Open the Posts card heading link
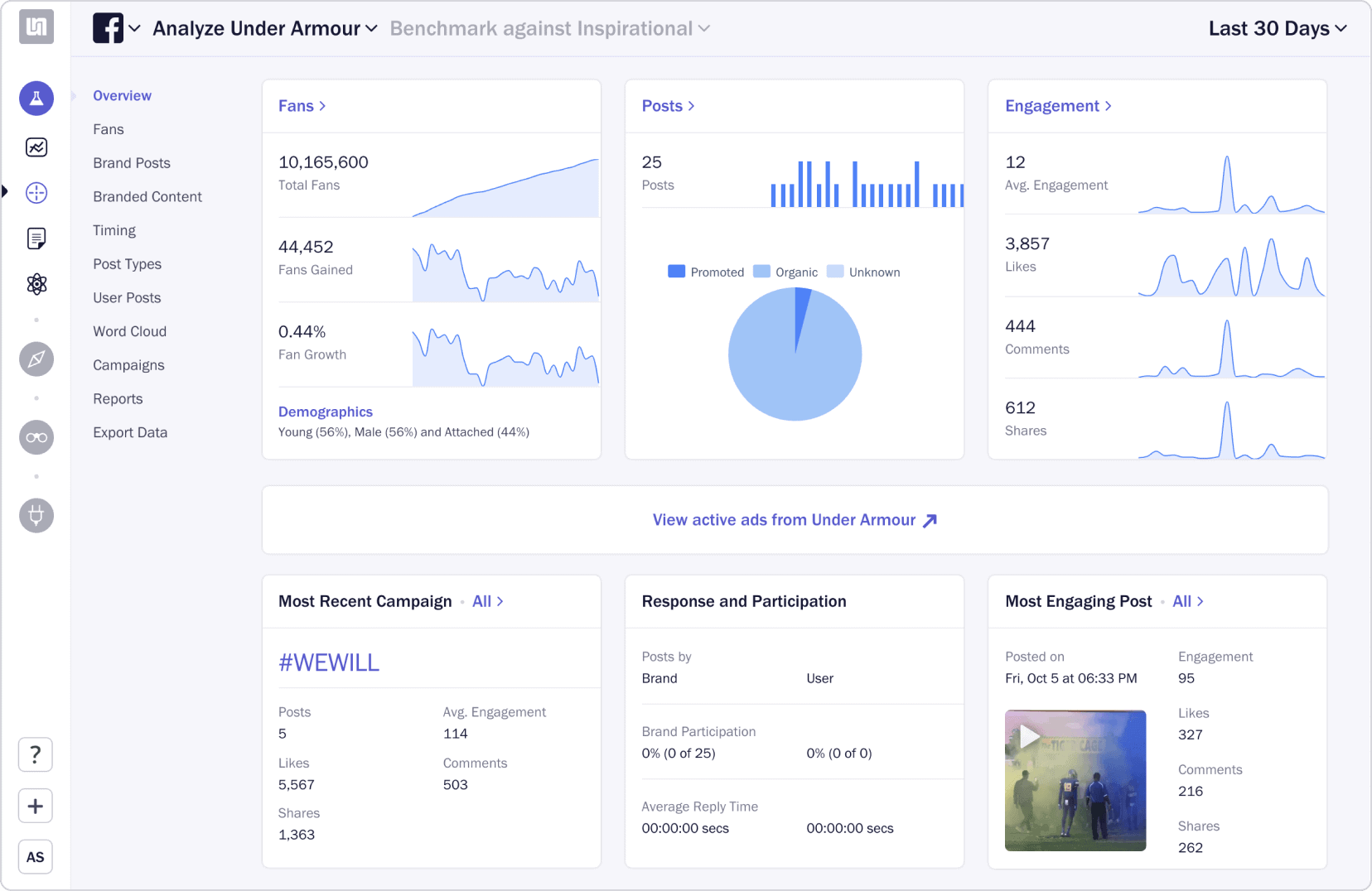Viewport: 1372px width, 891px height. (668, 106)
